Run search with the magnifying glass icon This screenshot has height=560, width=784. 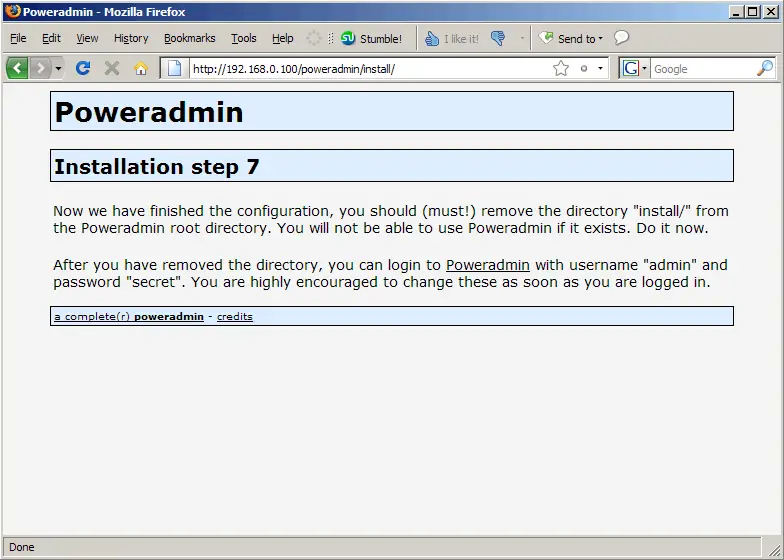click(x=764, y=68)
